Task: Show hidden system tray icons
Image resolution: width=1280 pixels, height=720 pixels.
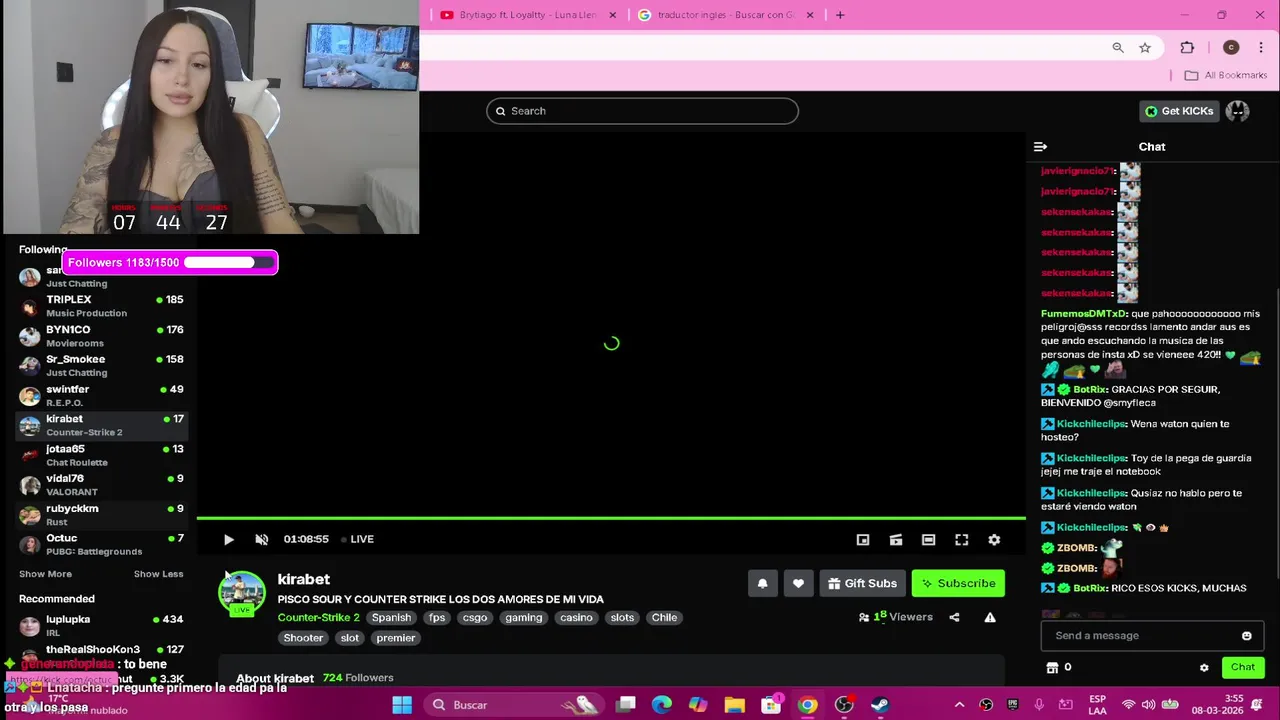Action: pyautogui.click(x=959, y=705)
